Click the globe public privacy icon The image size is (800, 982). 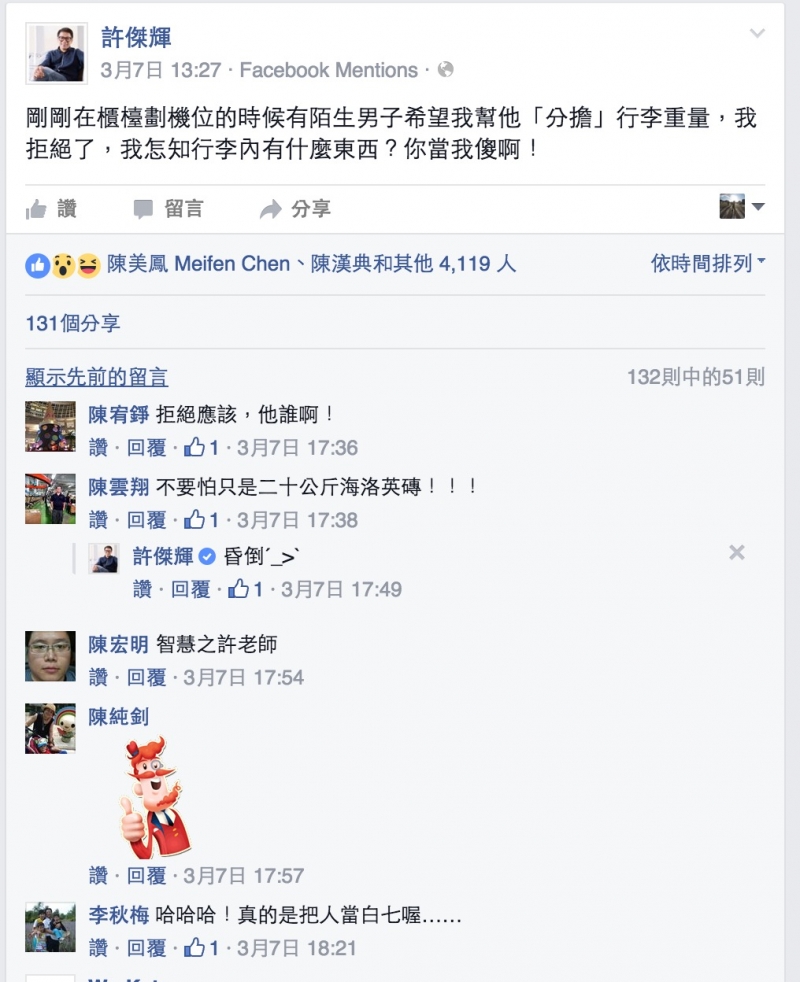(x=445, y=70)
